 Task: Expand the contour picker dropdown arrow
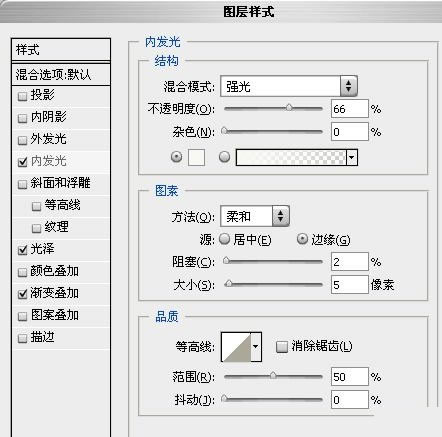[x=256, y=347]
